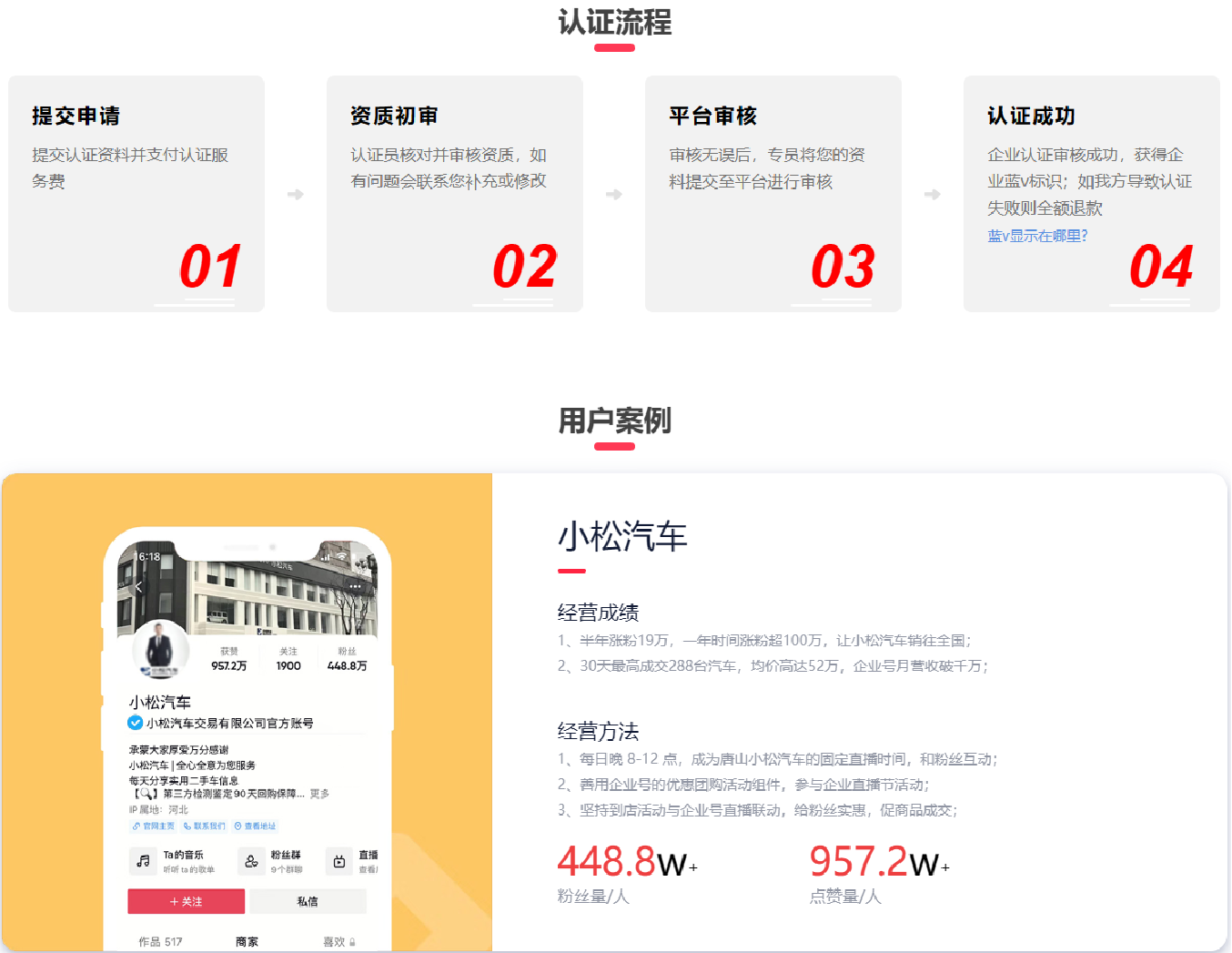The width and height of the screenshot is (1232, 953).
Task: Select the music note icon beside Ta的音乐
Action: tap(141, 861)
